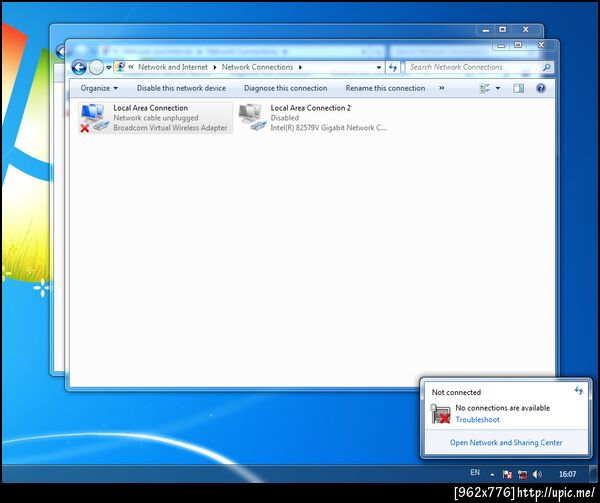Expand arrow between Network and Internet breadcrumbs

click(x=215, y=67)
